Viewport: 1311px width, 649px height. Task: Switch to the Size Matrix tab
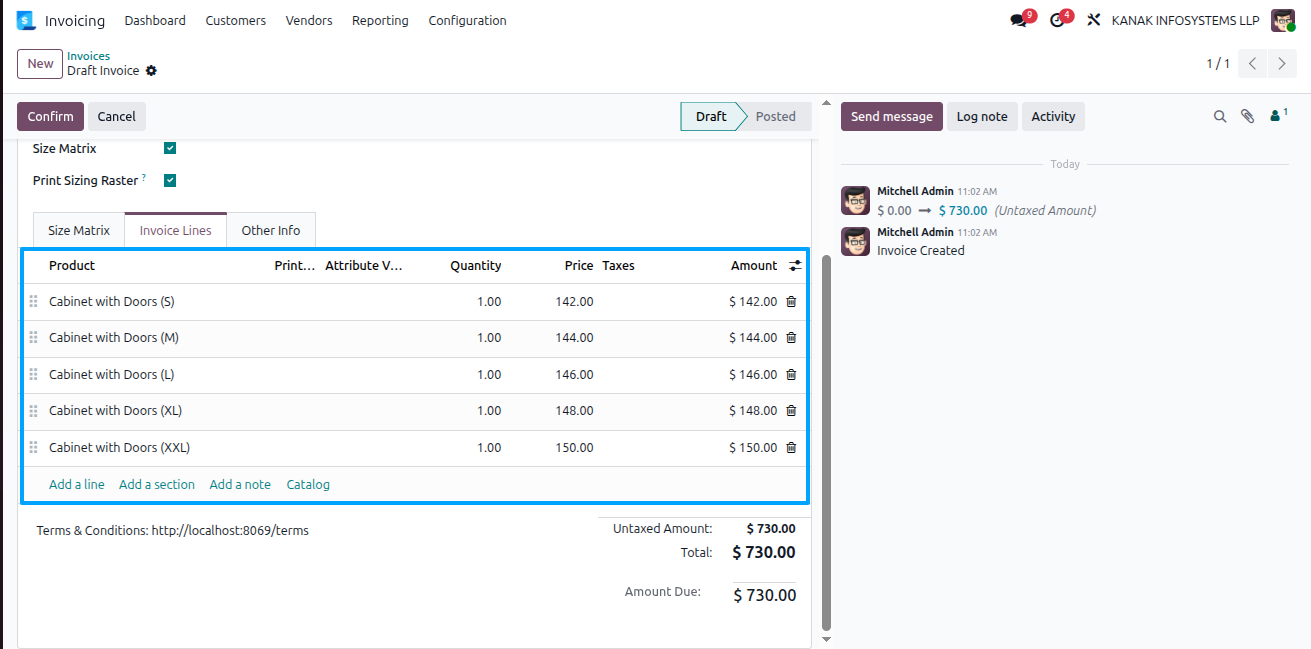[x=79, y=230]
